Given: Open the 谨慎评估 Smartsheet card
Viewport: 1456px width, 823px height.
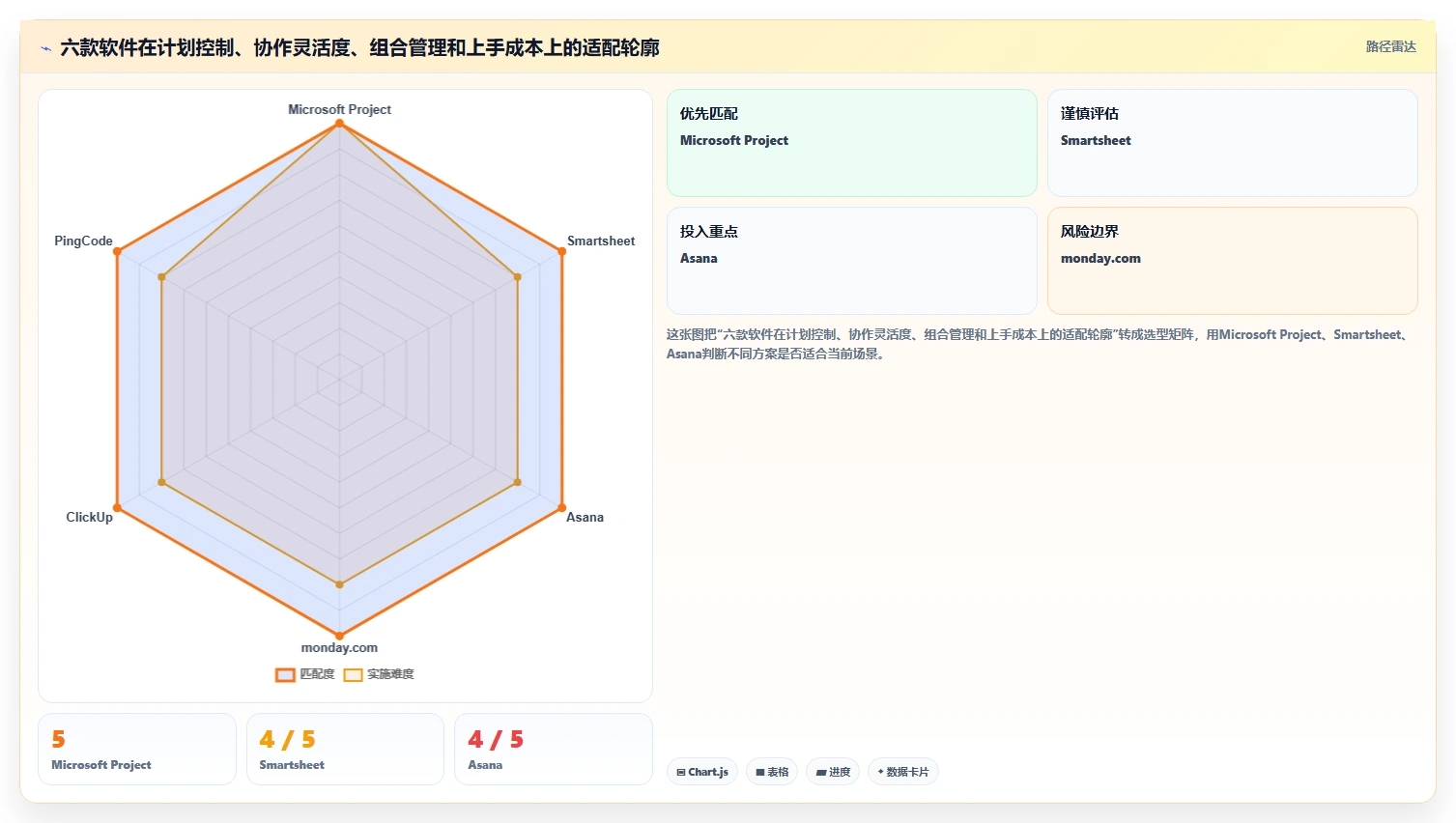Looking at the screenshot, I should [1232, 143].
